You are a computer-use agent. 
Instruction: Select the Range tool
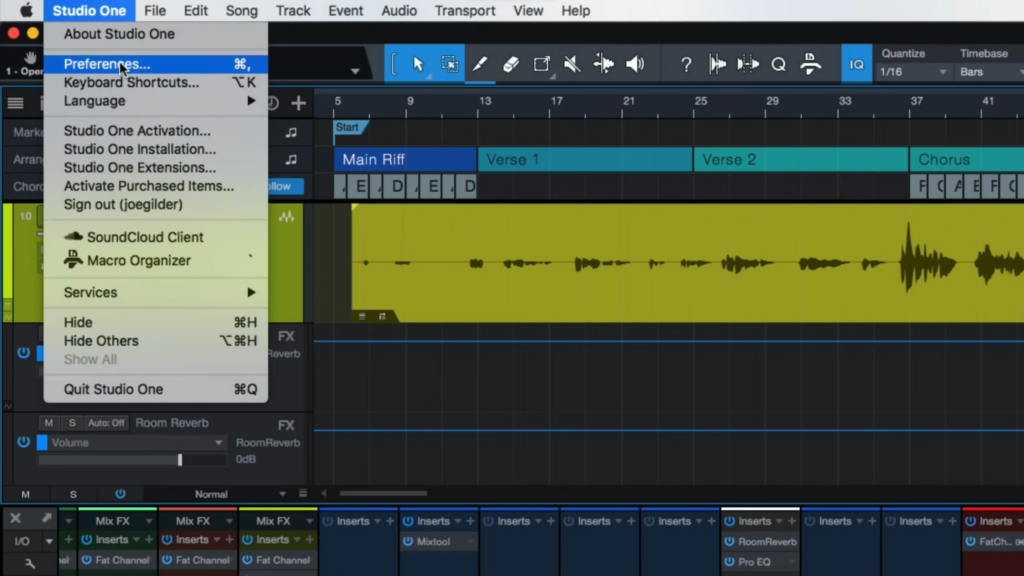[449, 64]
